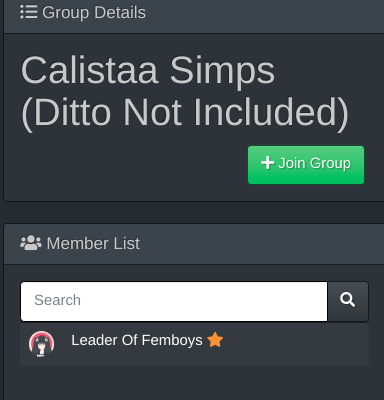Click the Member List heading text
Image resolution: width=384 pixels, height=400 pixels.
coord(93,243)
